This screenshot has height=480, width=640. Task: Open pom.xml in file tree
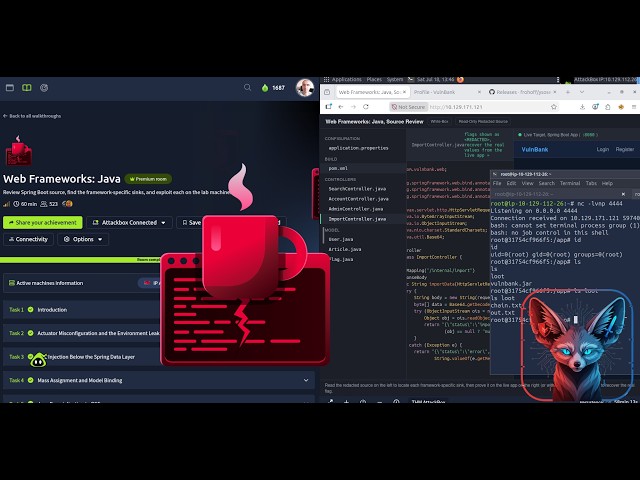[338, 168]
